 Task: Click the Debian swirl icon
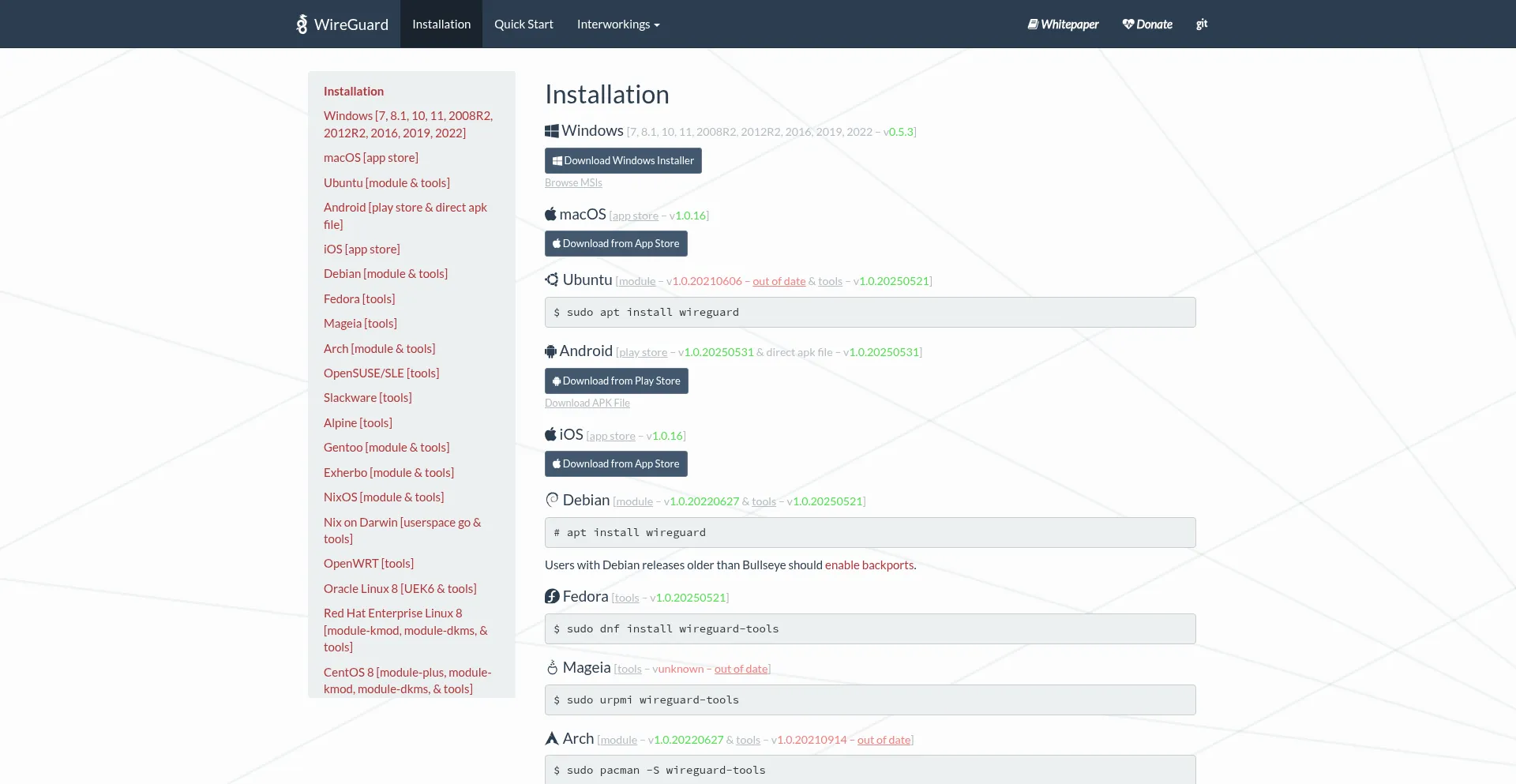551,499
